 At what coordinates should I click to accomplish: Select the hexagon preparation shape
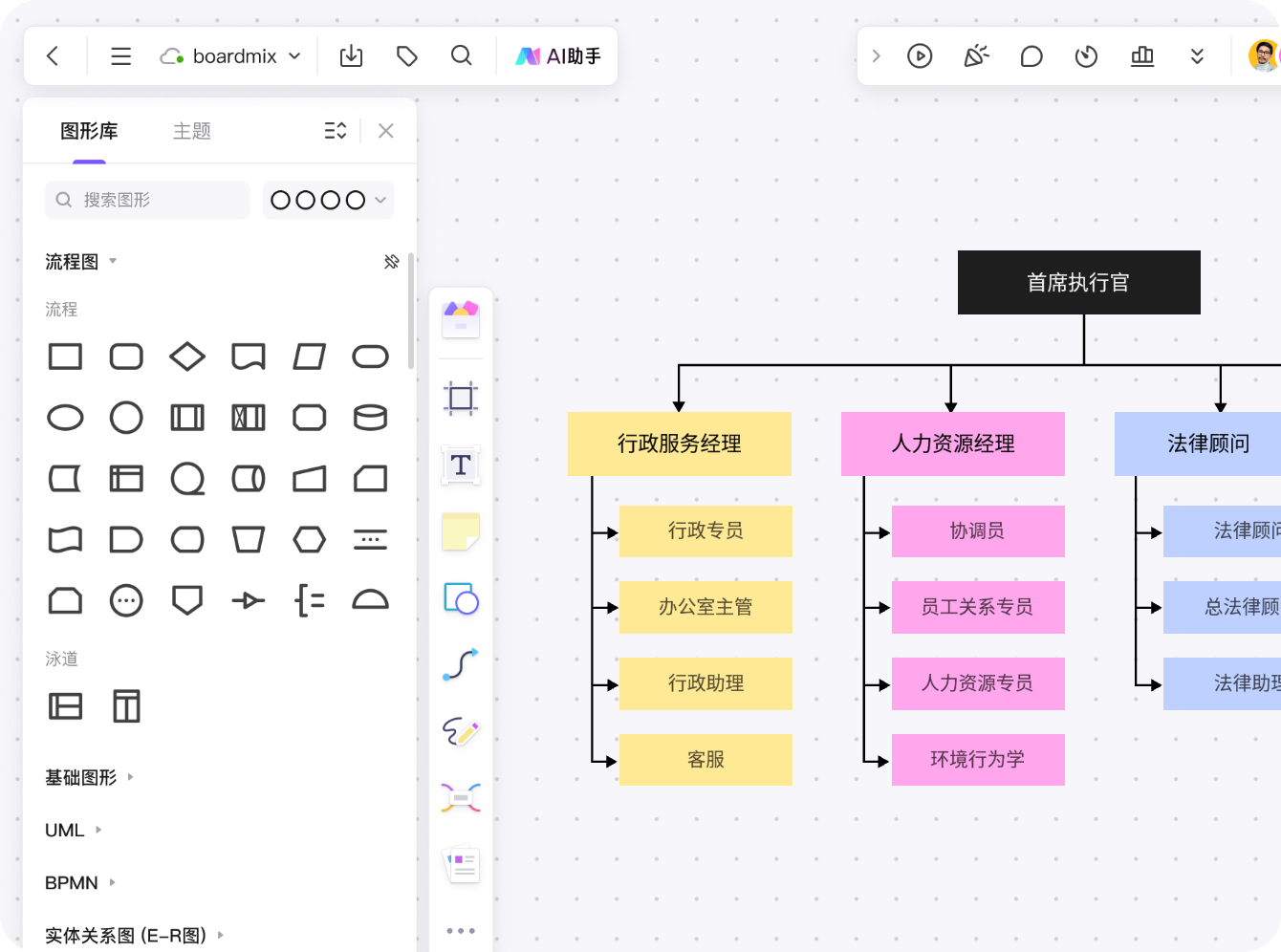click(x=310, y=540)
